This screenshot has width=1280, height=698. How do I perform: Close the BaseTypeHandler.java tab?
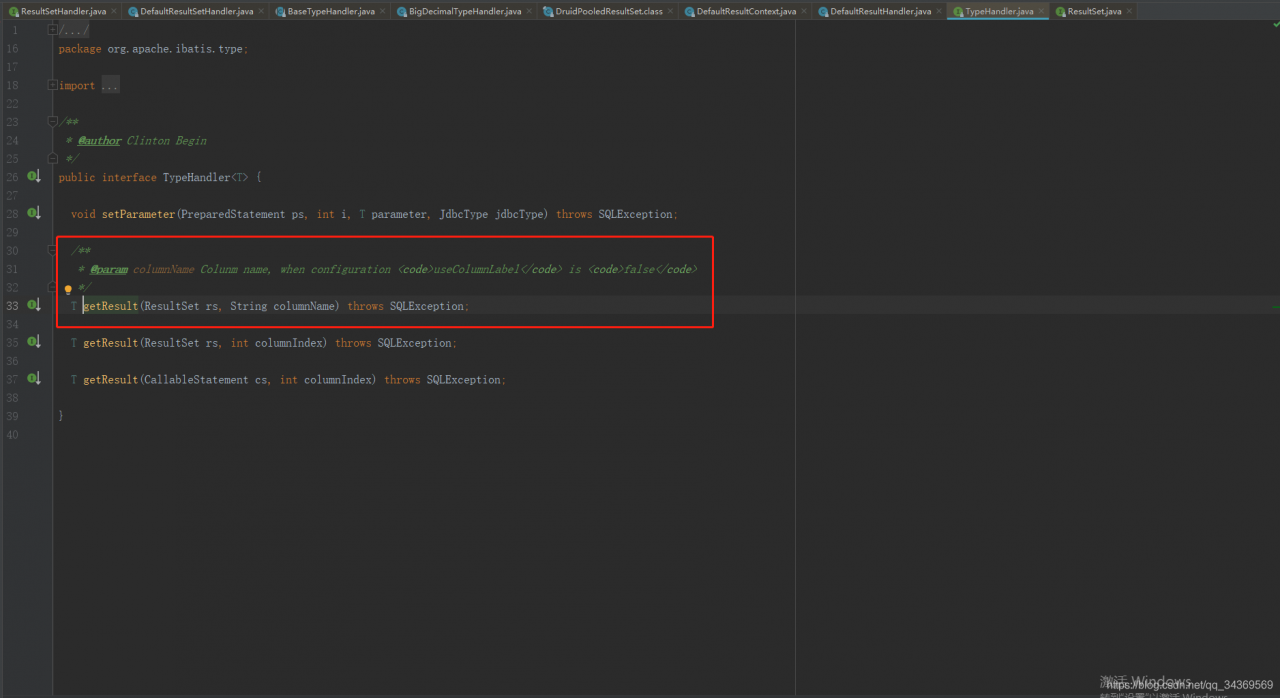click(384, 11)
